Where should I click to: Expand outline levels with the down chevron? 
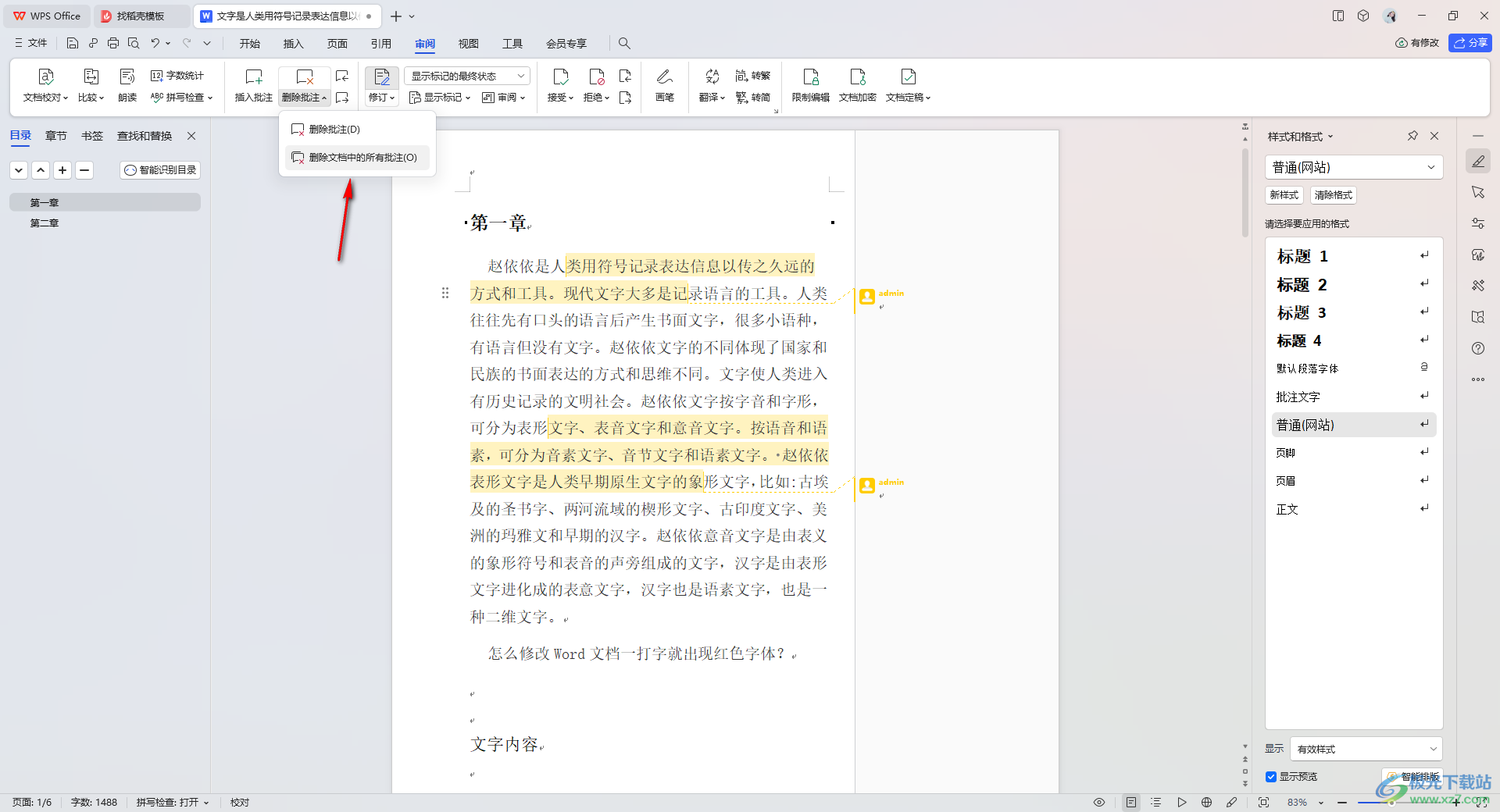[19, 170]
